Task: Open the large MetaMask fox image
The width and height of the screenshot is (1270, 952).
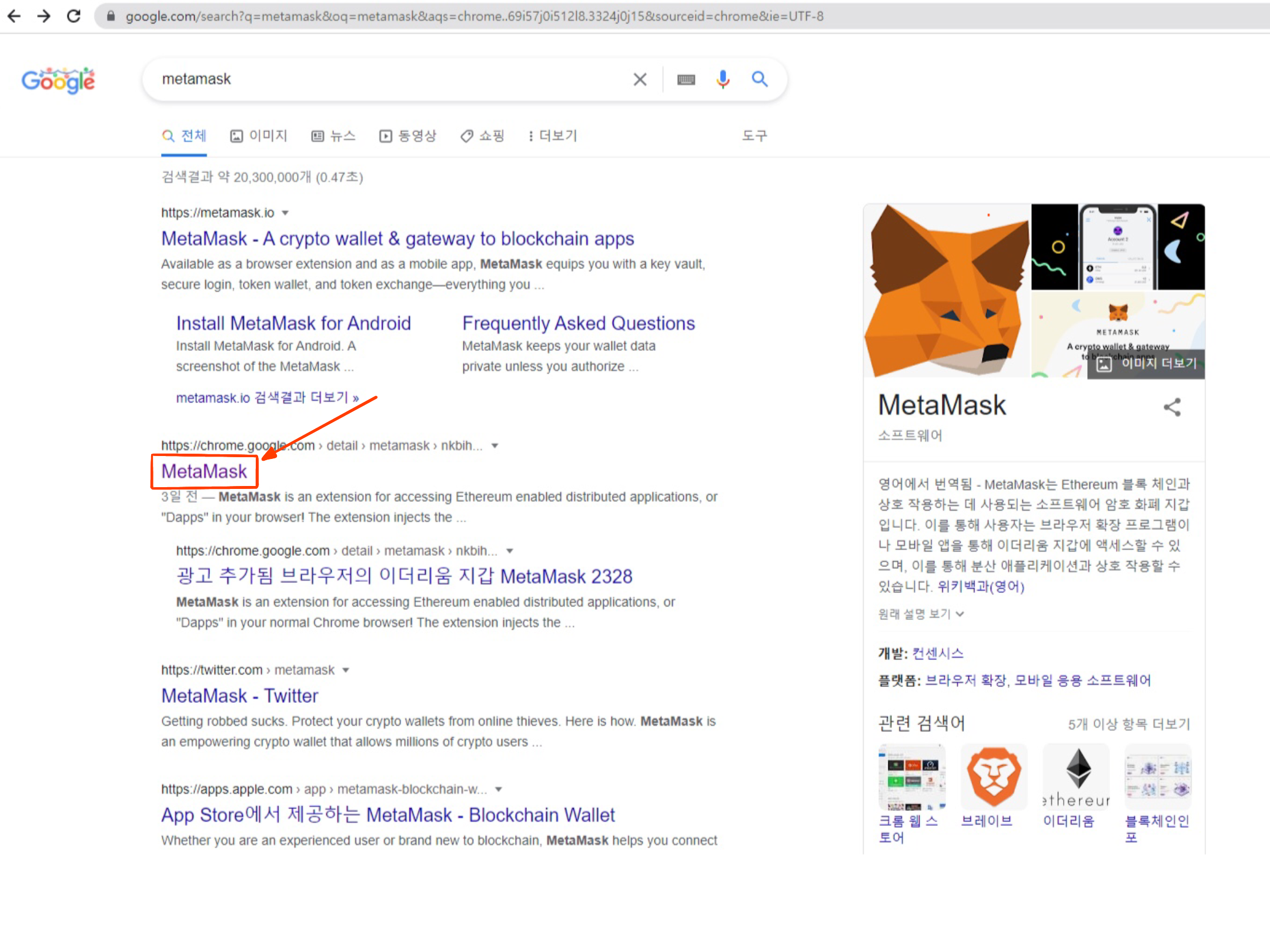Action: (947, 291)
